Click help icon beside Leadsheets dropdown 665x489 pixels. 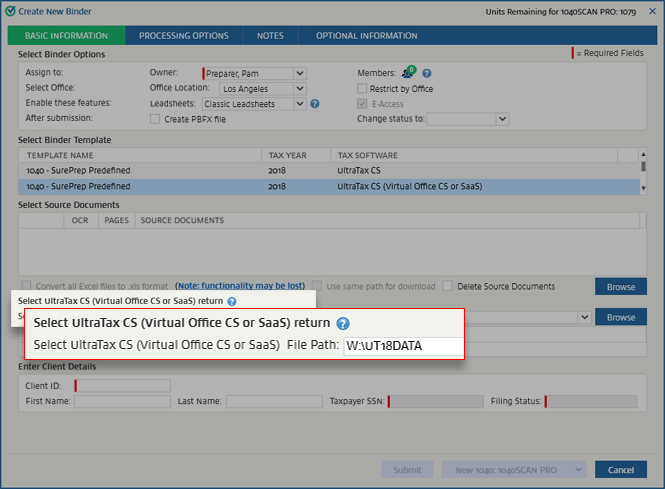pyautogui.click(x=315, y=103)
